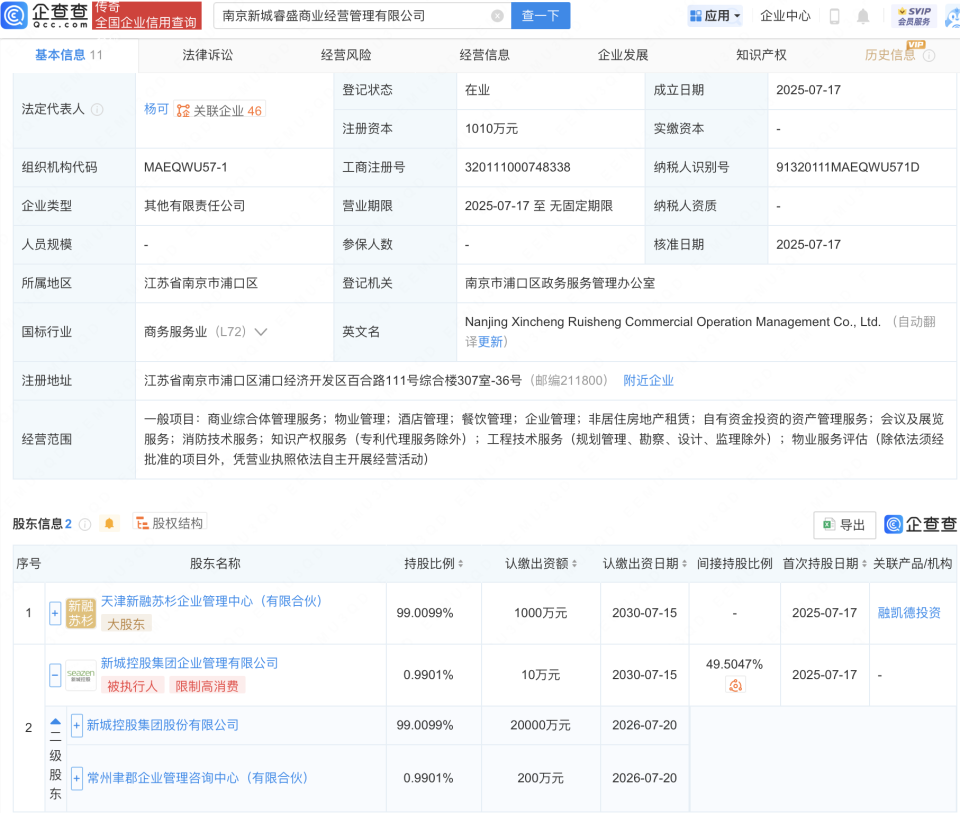Switch to 基本信息 tab
Screen dimensions: 960x813
point(69,55)
